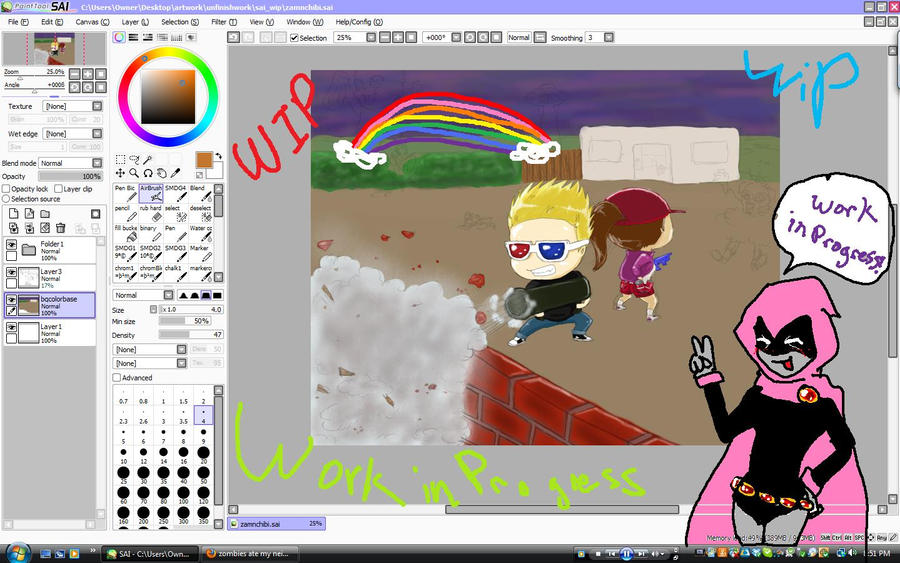Enable the Advanced brush settings checkbox
Image resolution: width=900 pixels, height=563 pixels.
coord(117,378)
